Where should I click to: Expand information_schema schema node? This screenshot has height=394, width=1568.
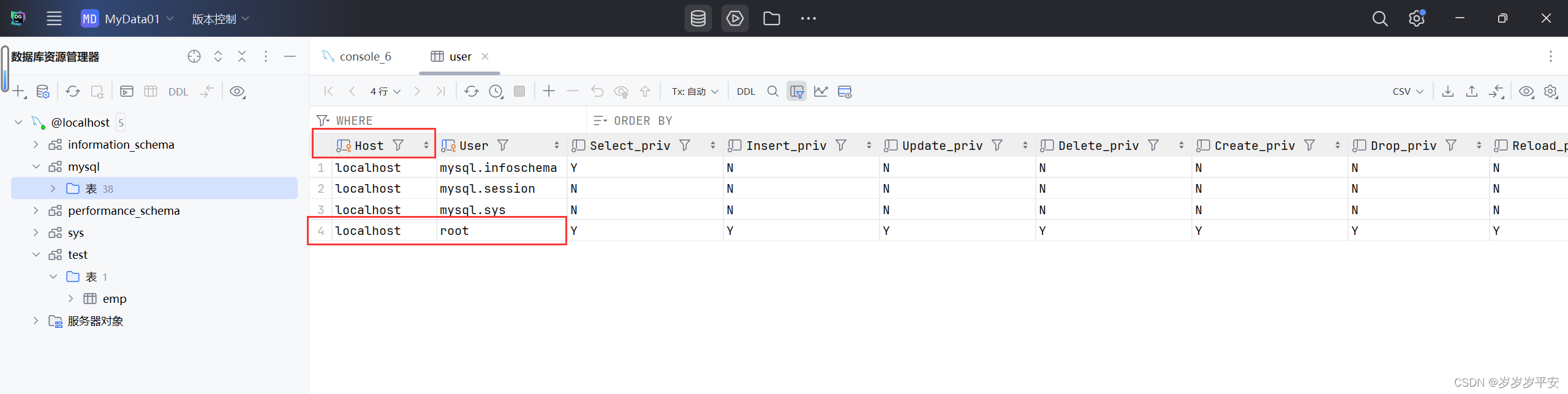36,144
